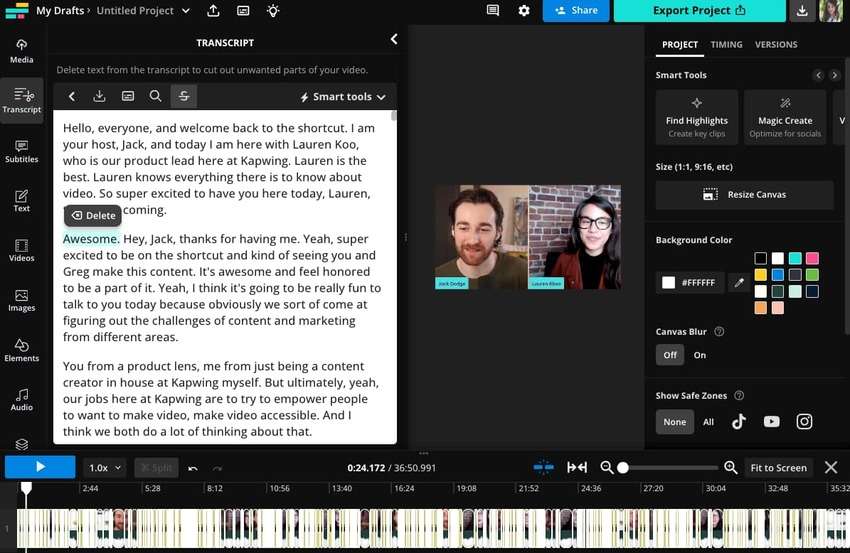
Task: Click the fit timeline arrows icon
Action: (x=577, y=467)
